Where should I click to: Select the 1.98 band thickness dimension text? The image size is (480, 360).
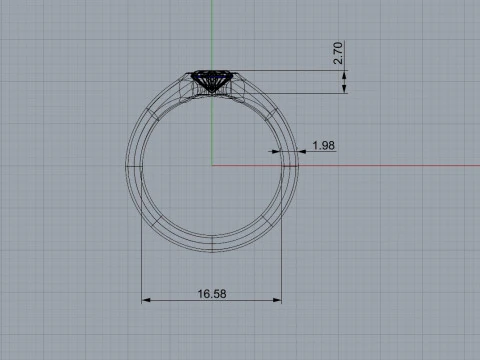coord(324,145)
